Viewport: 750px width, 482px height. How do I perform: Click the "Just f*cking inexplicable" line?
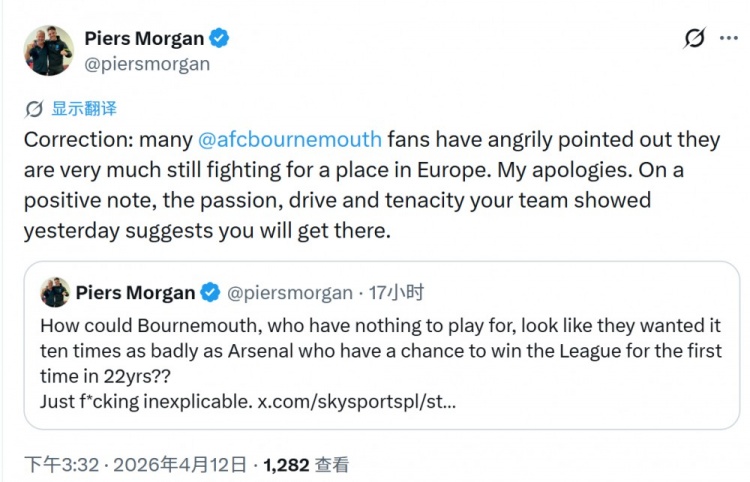tap(145, 400)
